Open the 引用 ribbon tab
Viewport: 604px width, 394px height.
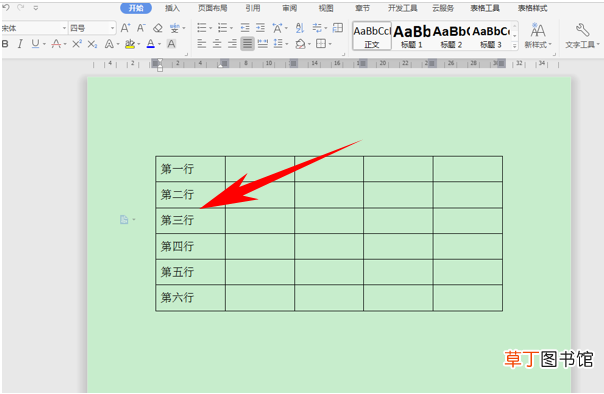point(253,8)
